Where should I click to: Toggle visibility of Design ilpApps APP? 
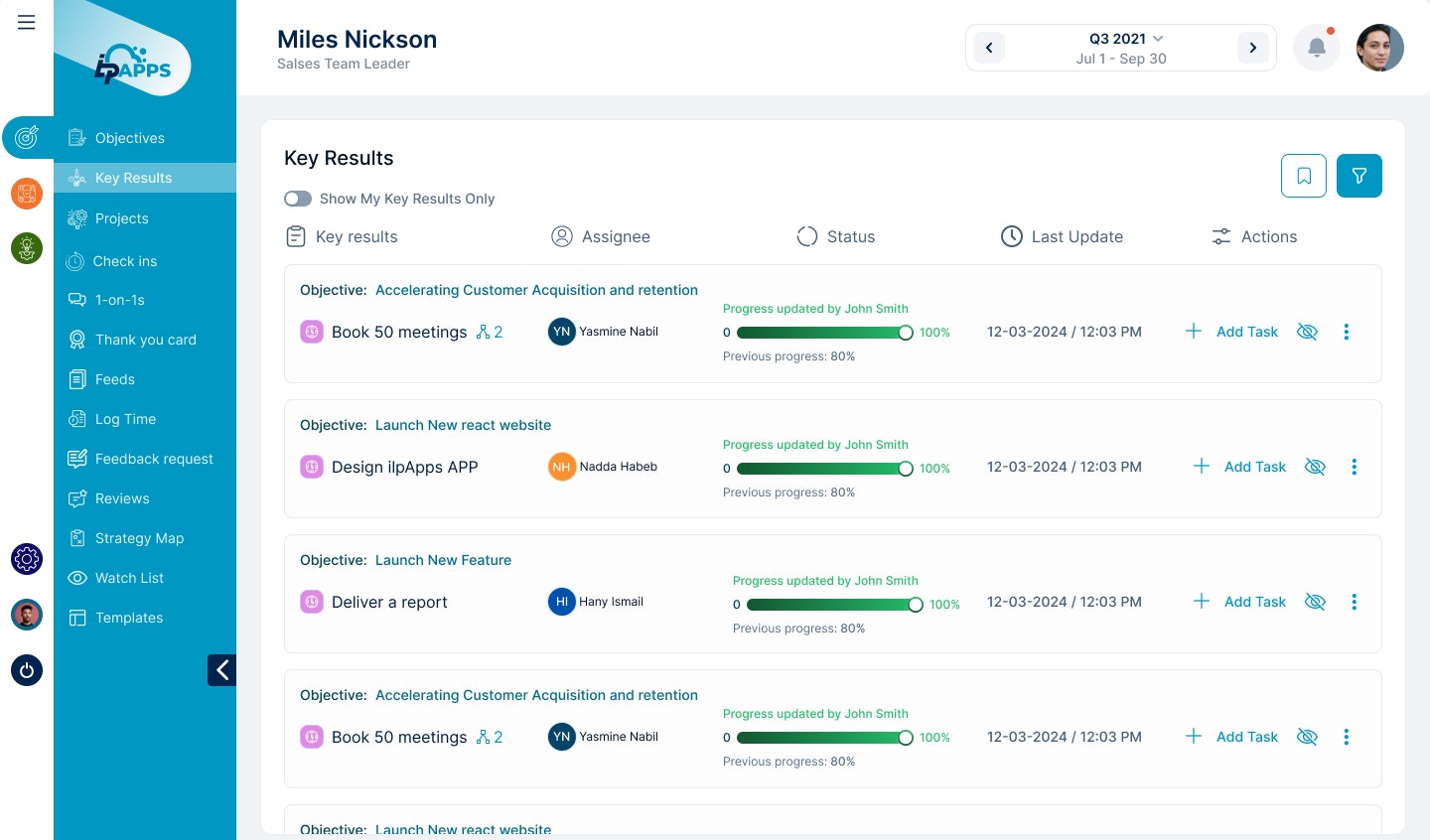point(1316,467)
